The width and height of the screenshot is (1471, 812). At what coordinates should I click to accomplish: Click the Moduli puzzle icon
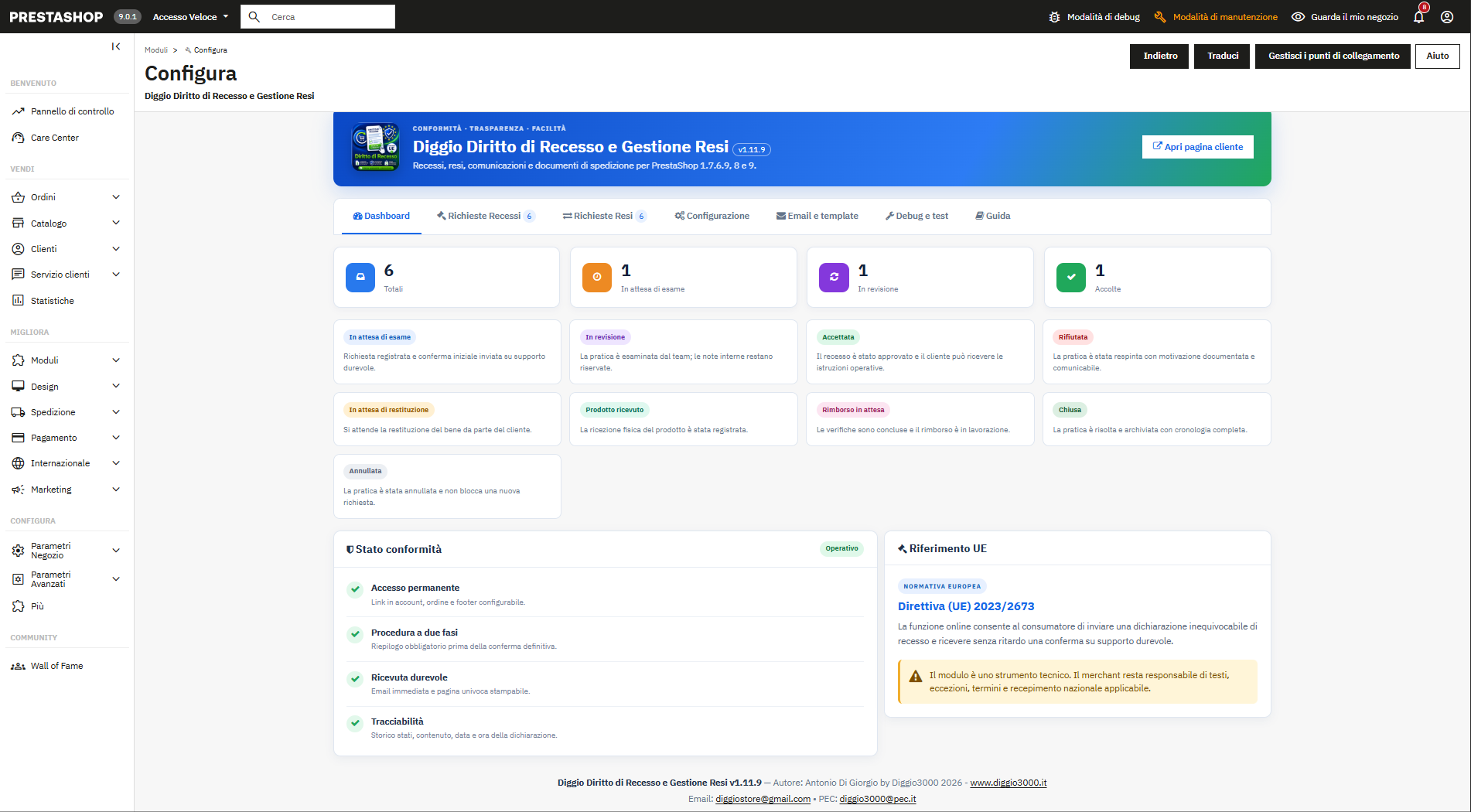(x=18, y=360)
